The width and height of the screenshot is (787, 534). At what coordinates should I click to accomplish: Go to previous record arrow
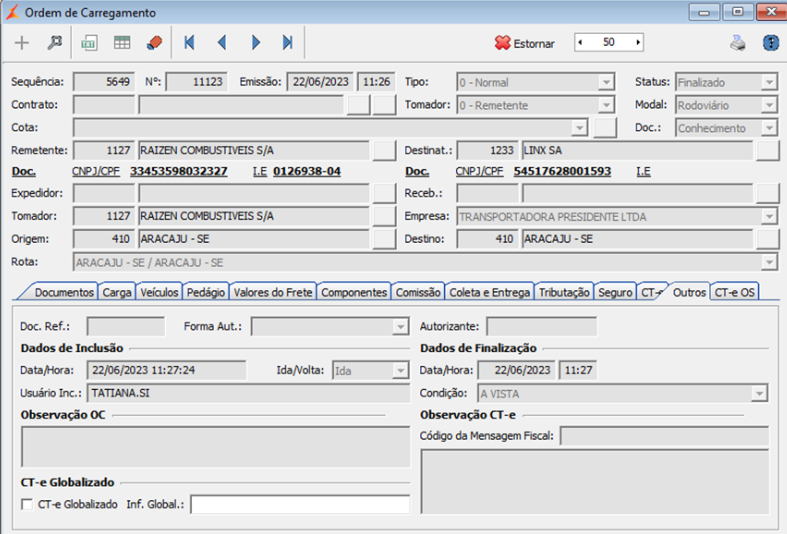222,43
